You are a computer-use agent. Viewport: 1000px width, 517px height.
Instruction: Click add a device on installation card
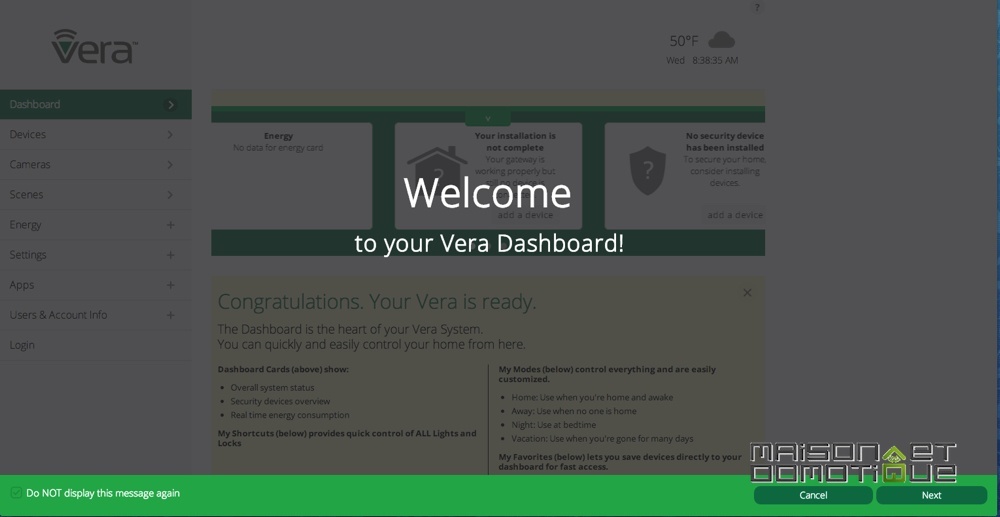click(x=525, y=215)
